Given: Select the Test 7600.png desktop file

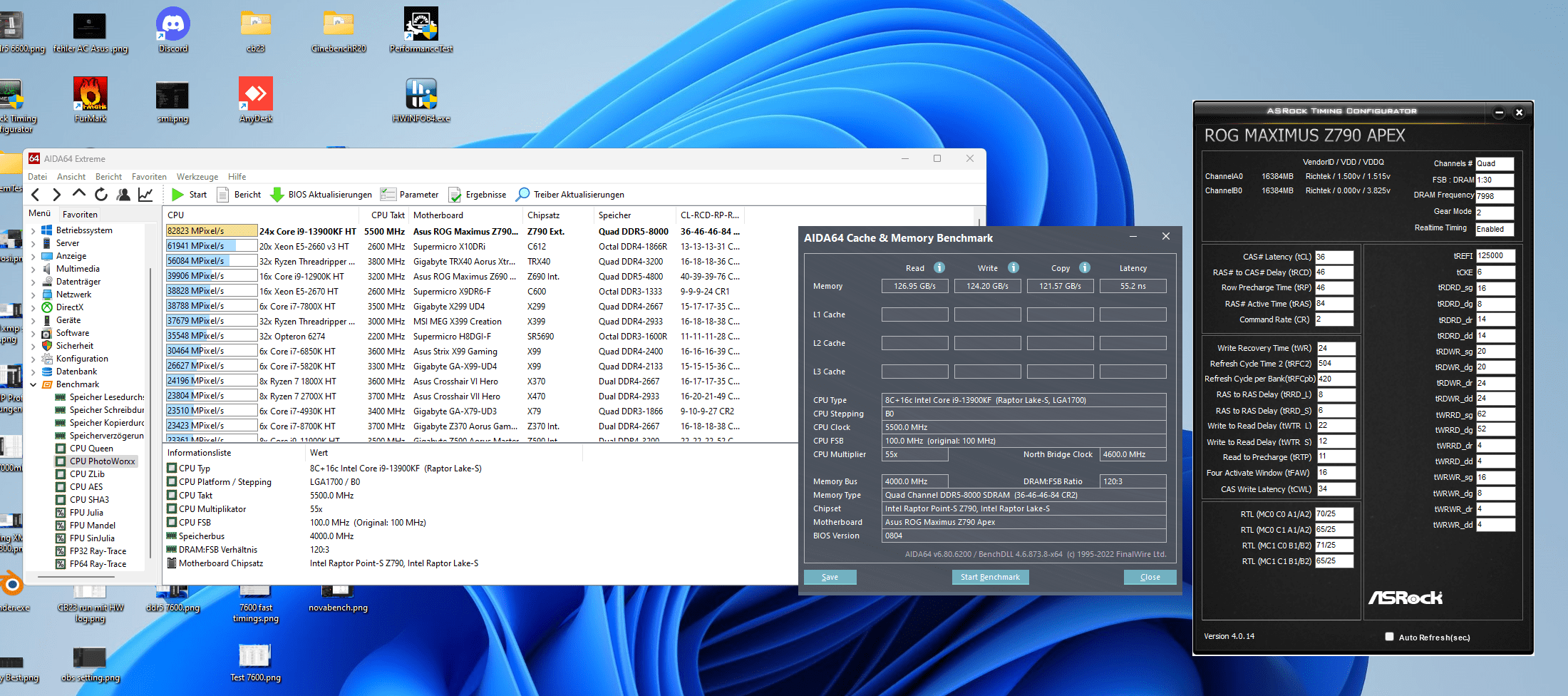Looking at the screenshot, I should point(255,662).
